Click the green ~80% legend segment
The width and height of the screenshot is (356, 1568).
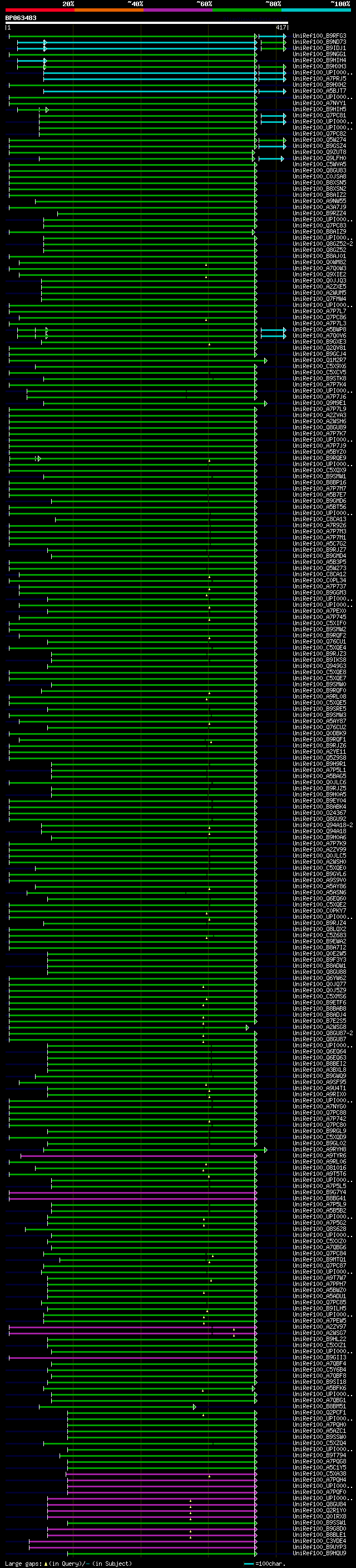click(x=247, y=10)
